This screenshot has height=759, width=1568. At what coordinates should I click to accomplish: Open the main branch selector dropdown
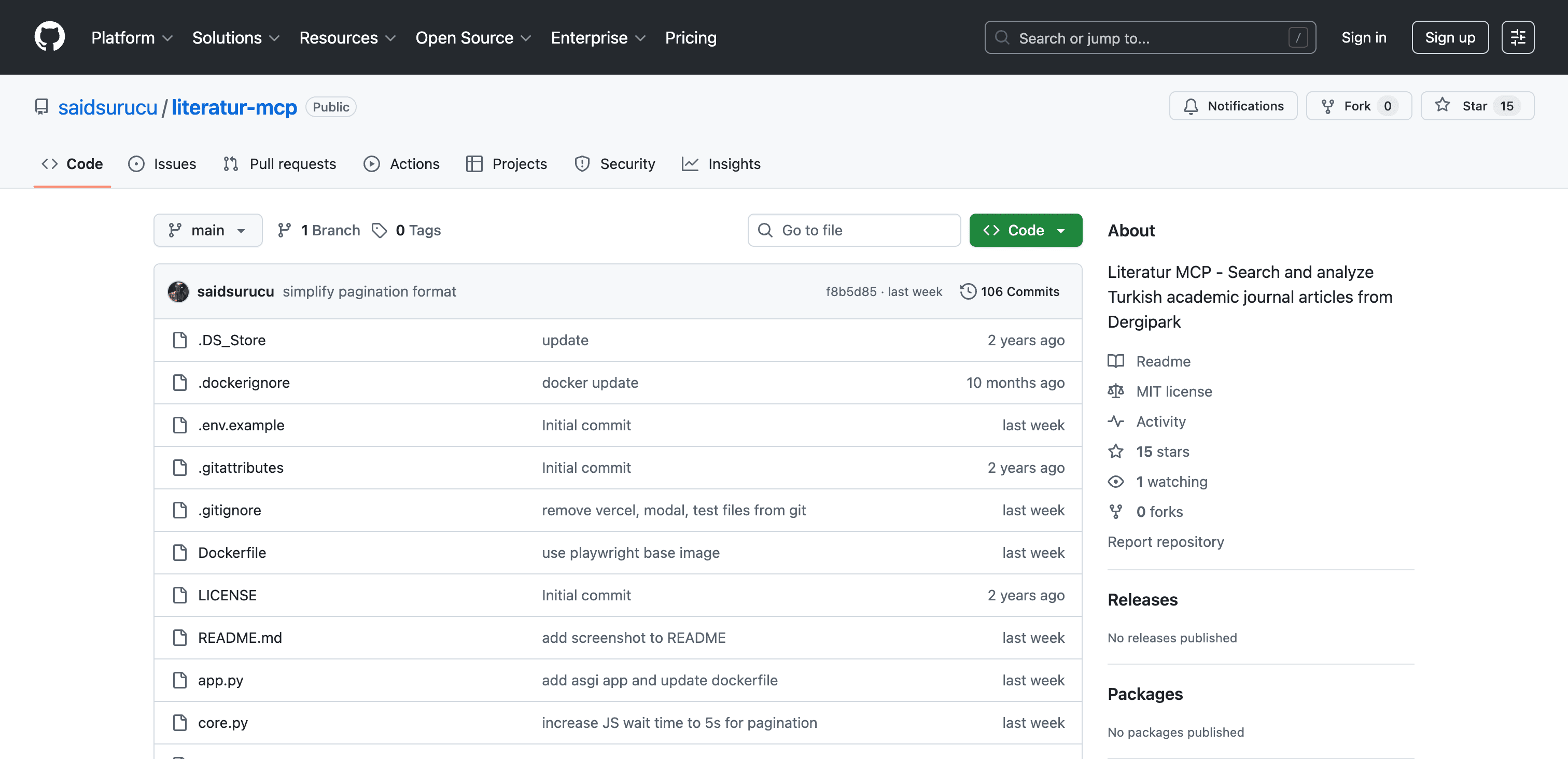pyautogui.click(x=208, y=230)
